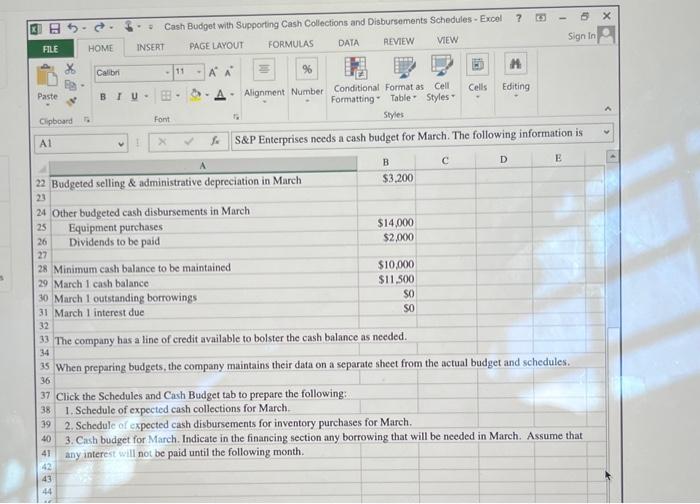The height and width of the screenshot is (504, 700).
Task: Select cell 'Minimum cash balance to be maintained'
Action: point(205,268)
